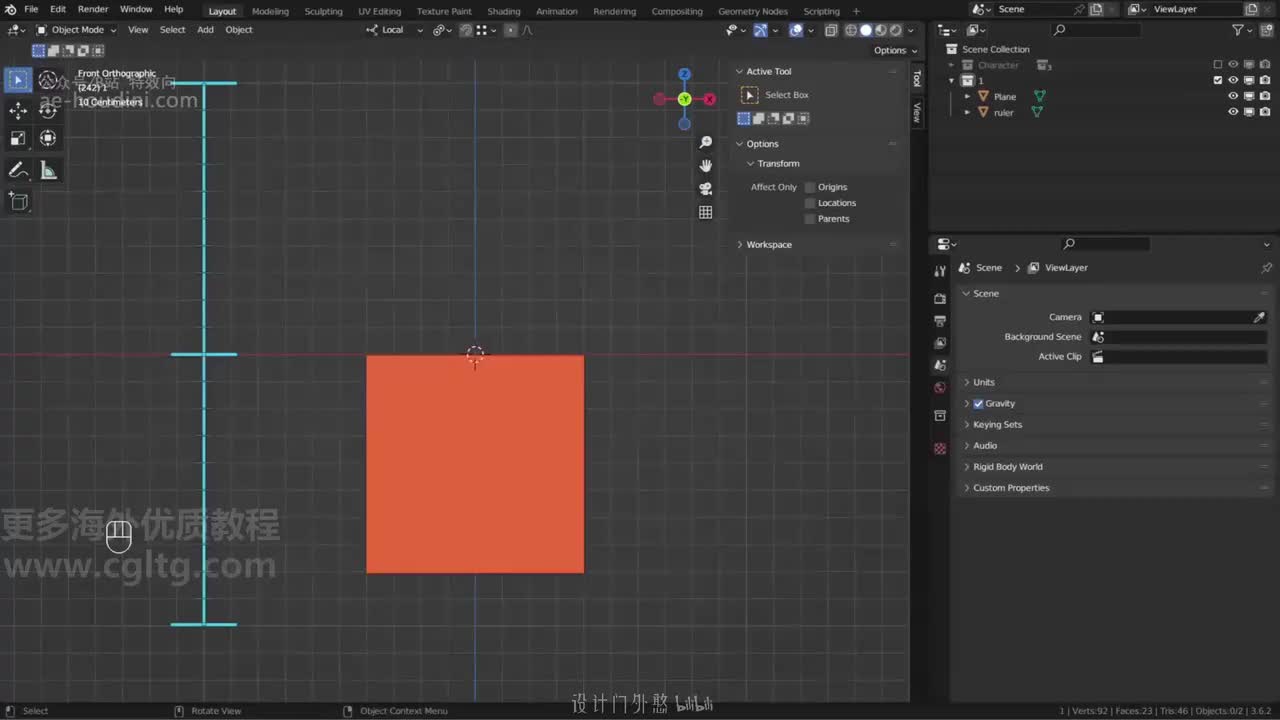Image resolution: width=1280 pixels, height=720 pixels.
Task: Toggle snapping magnet in viewport header
Action: click(x=466, y=30)
